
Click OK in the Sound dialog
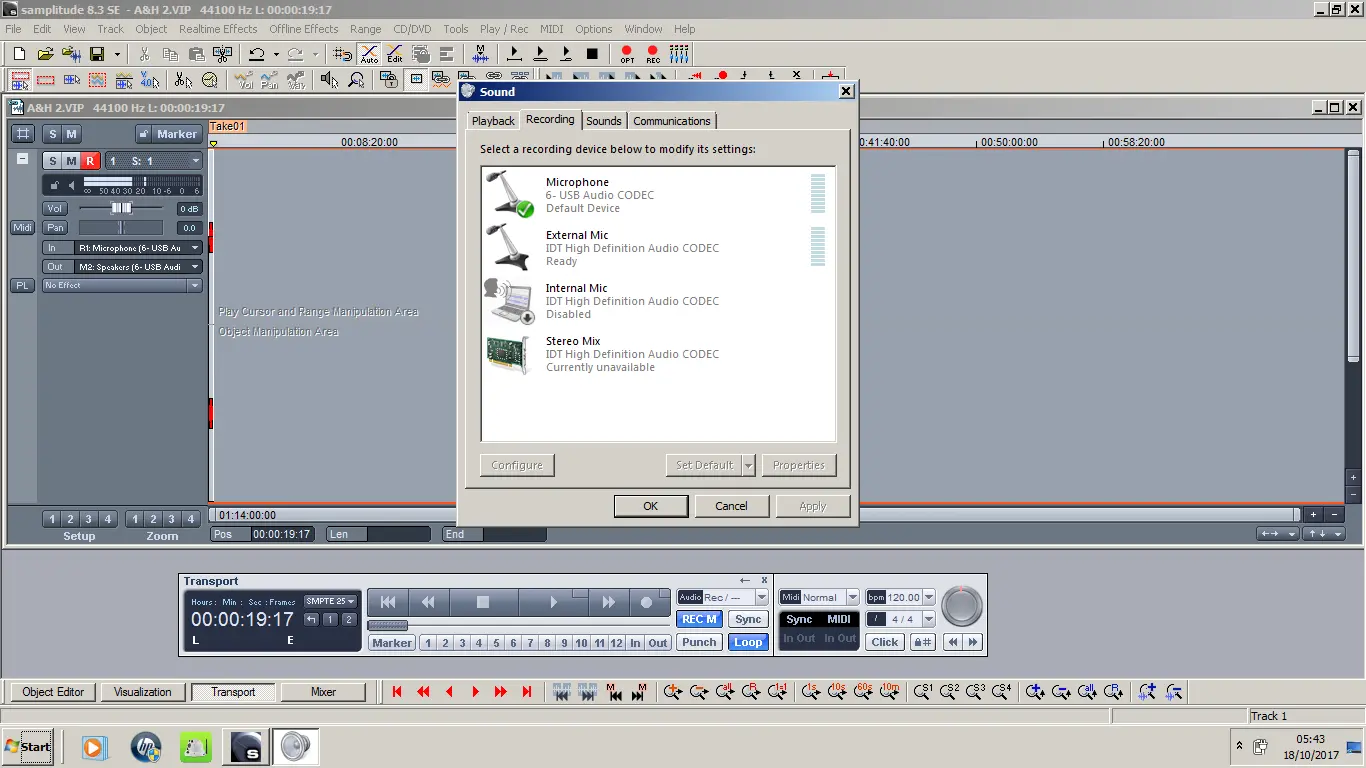pyautogui.click(x=650, y=506)
